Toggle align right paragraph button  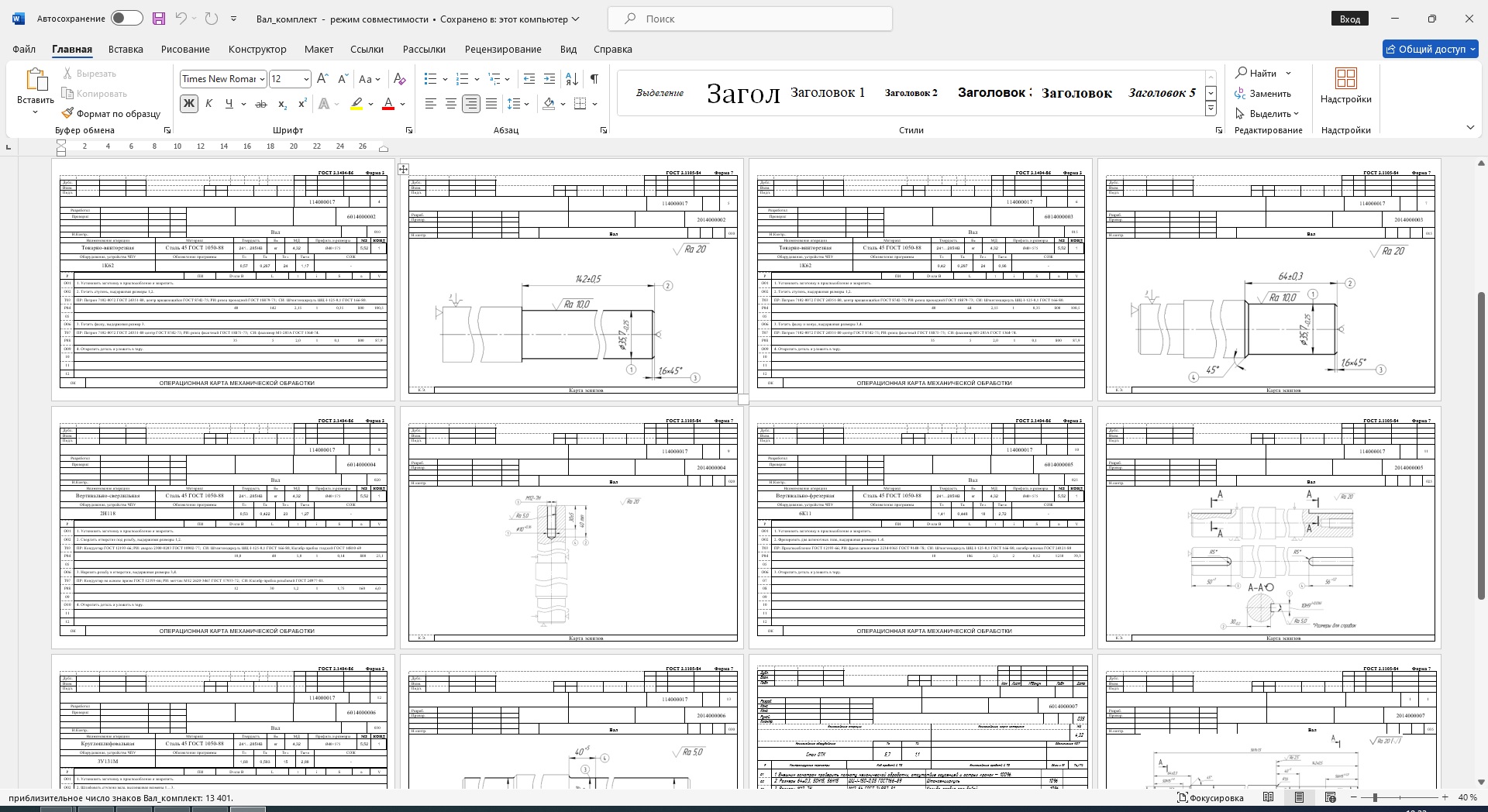[470, 104]
